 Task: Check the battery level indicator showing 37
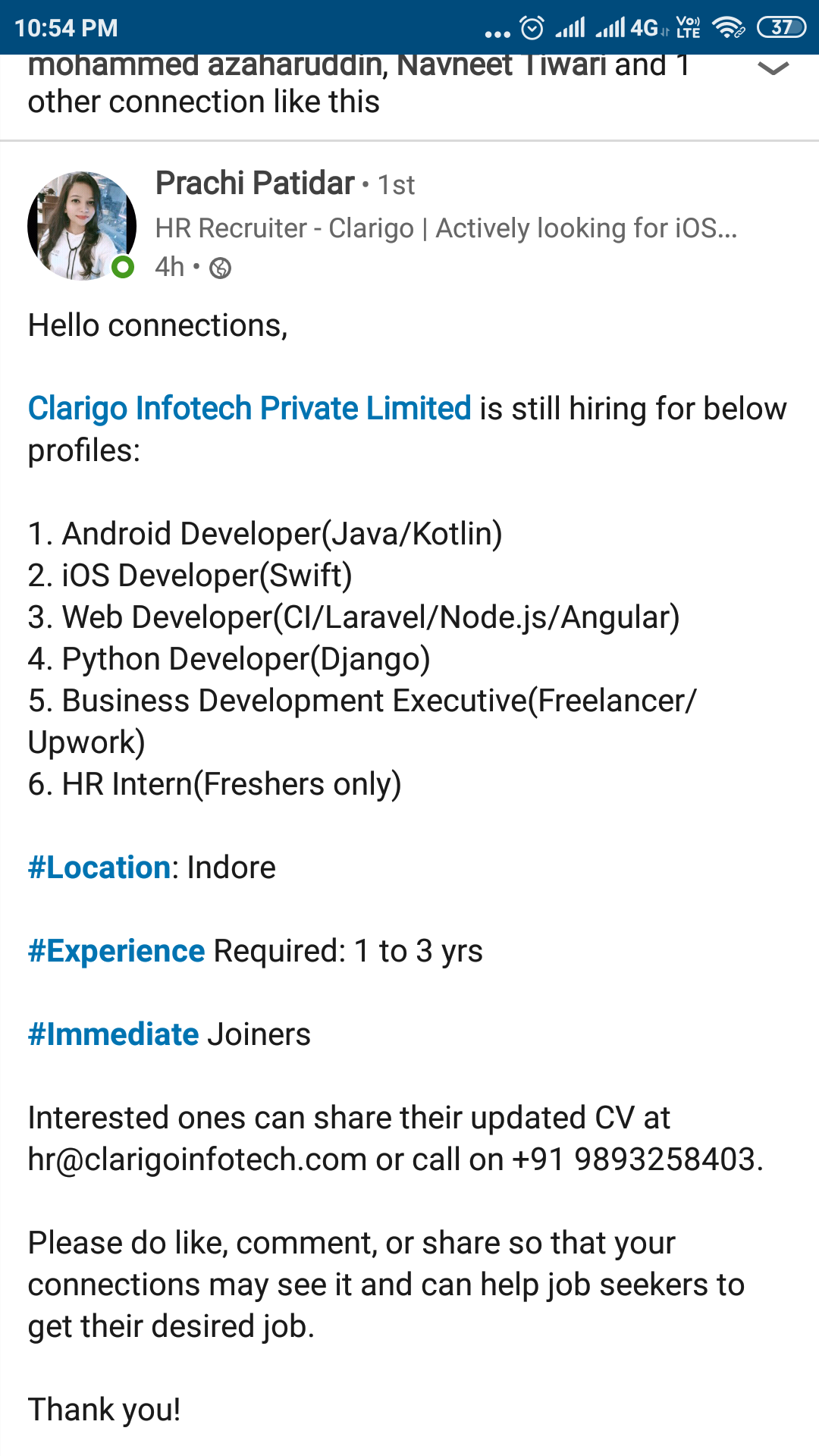[781, 27]
